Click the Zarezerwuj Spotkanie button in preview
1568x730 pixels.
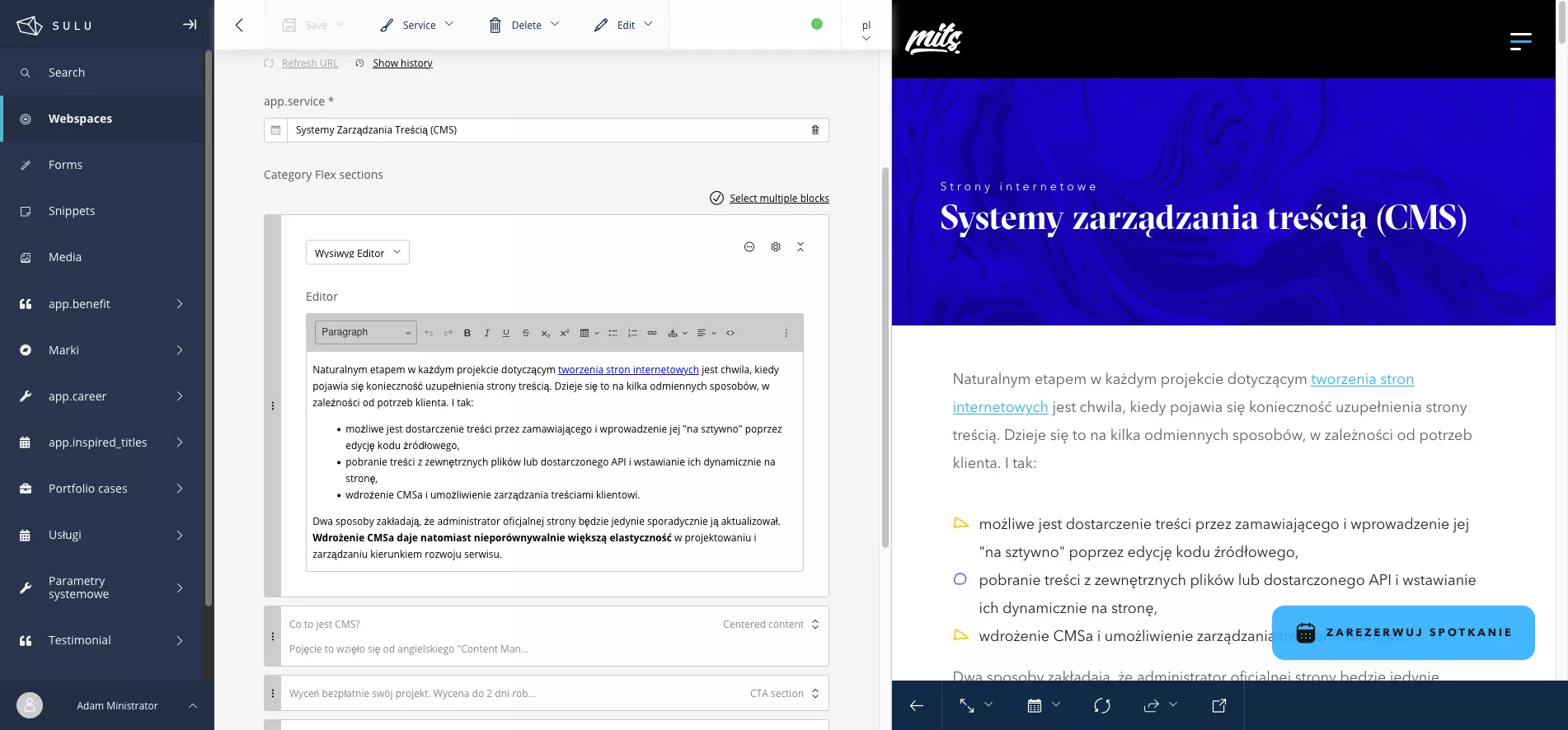click(1402, 633)
